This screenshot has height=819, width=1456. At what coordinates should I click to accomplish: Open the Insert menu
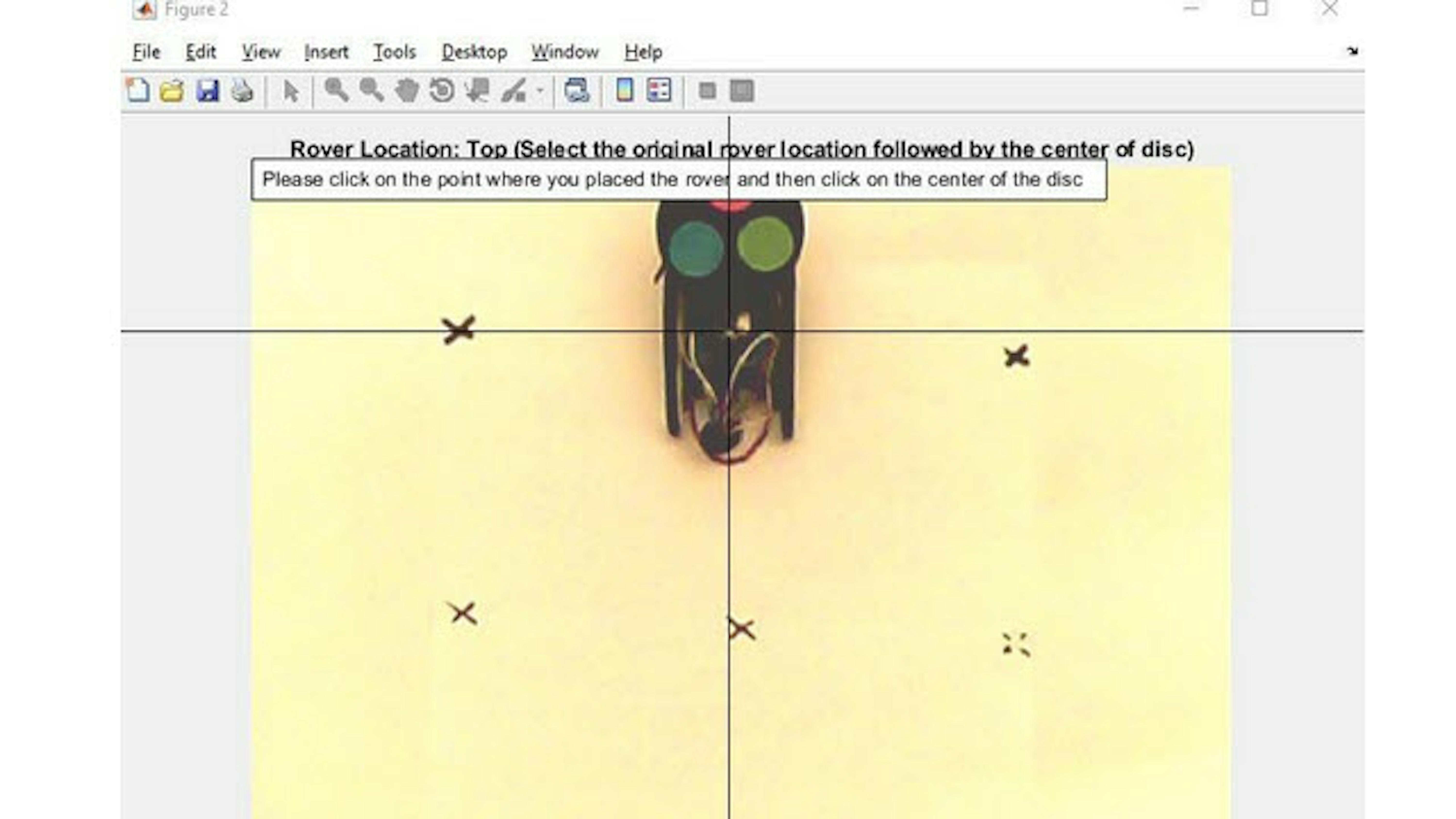coord(326,52)
